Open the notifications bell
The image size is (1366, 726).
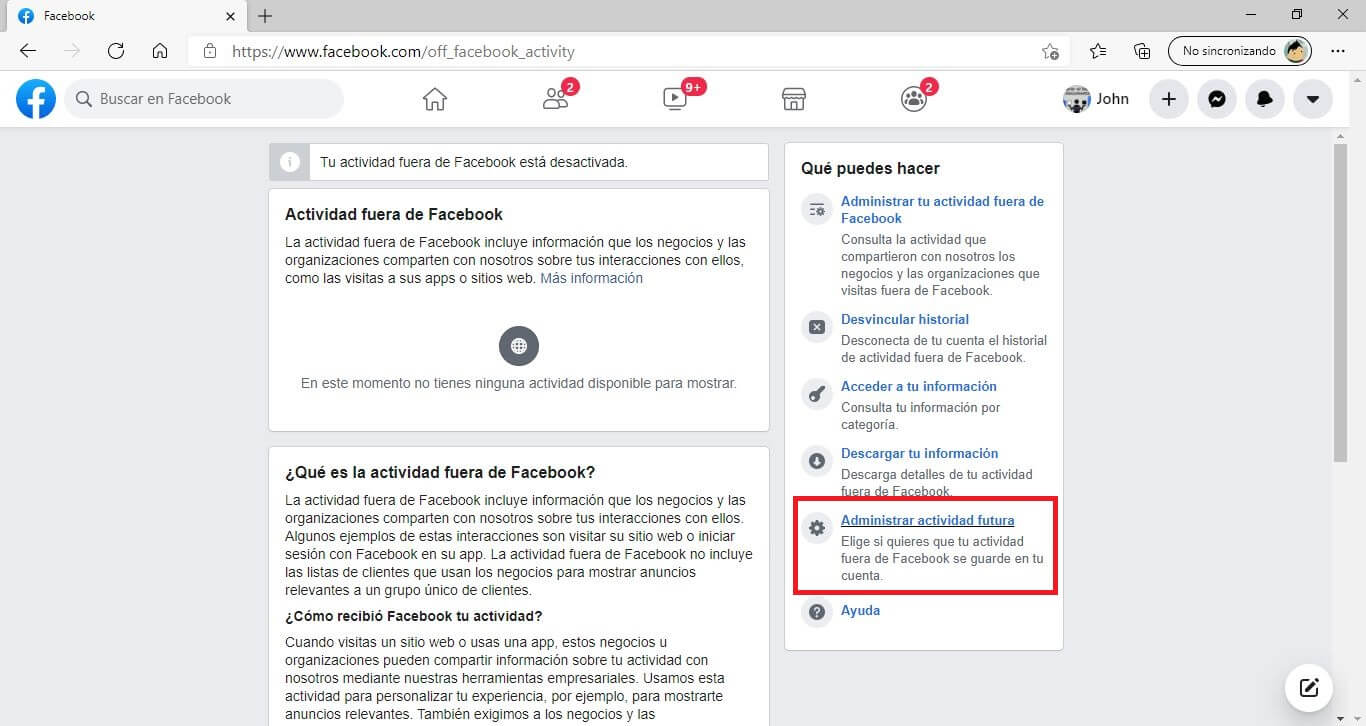tap(1265, 99)
